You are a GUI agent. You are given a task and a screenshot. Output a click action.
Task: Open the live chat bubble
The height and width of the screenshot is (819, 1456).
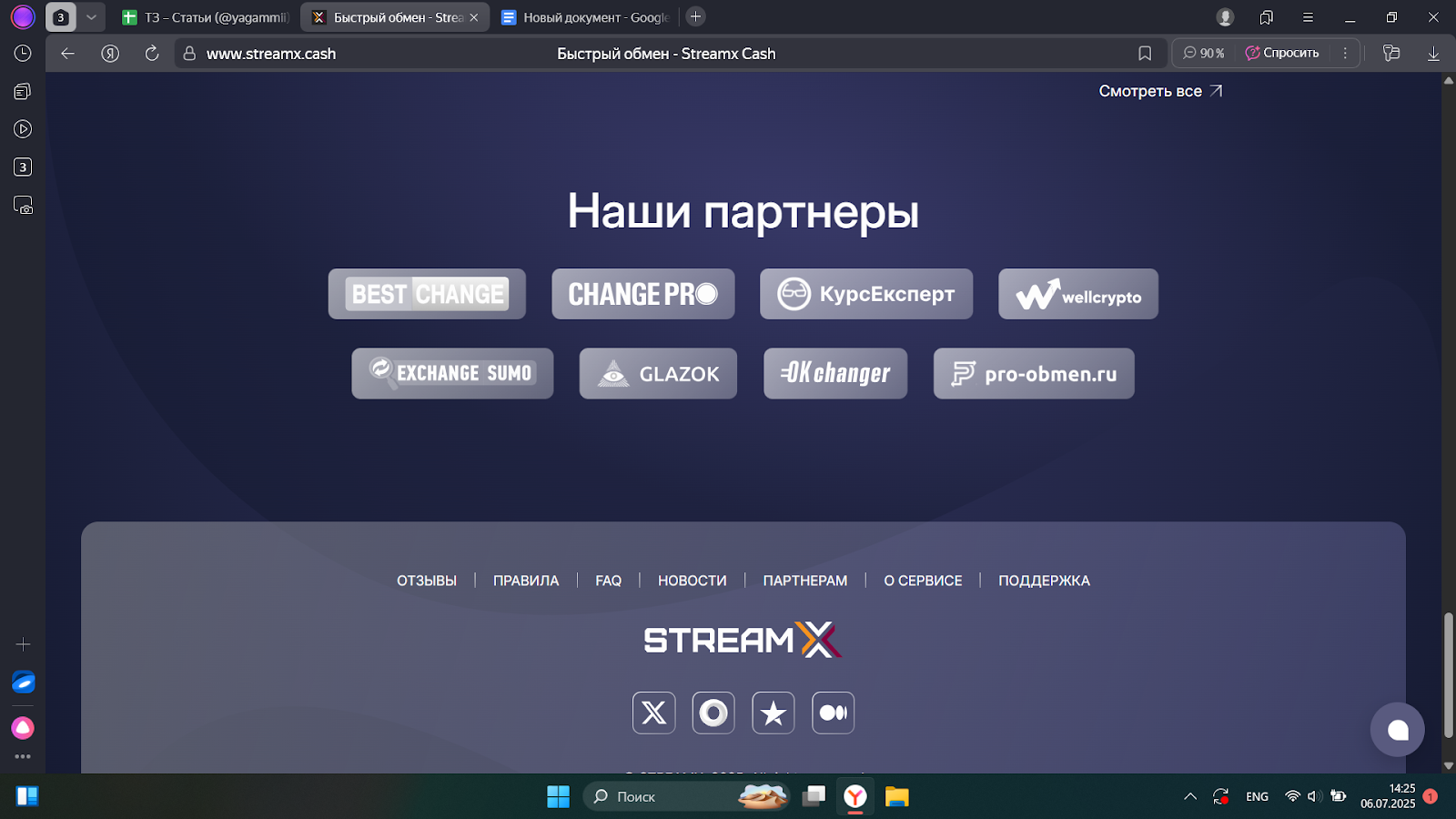click(1398, 729)
